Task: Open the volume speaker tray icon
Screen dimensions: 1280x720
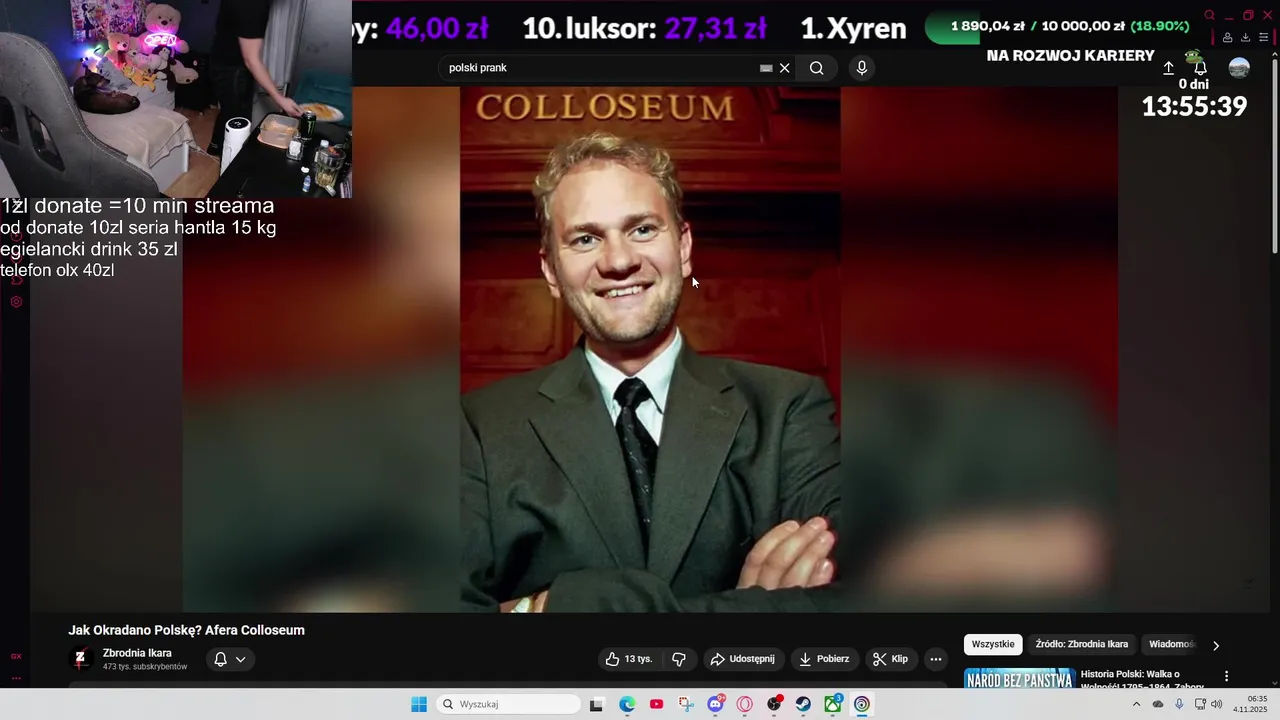Action: click(1217, 704)
